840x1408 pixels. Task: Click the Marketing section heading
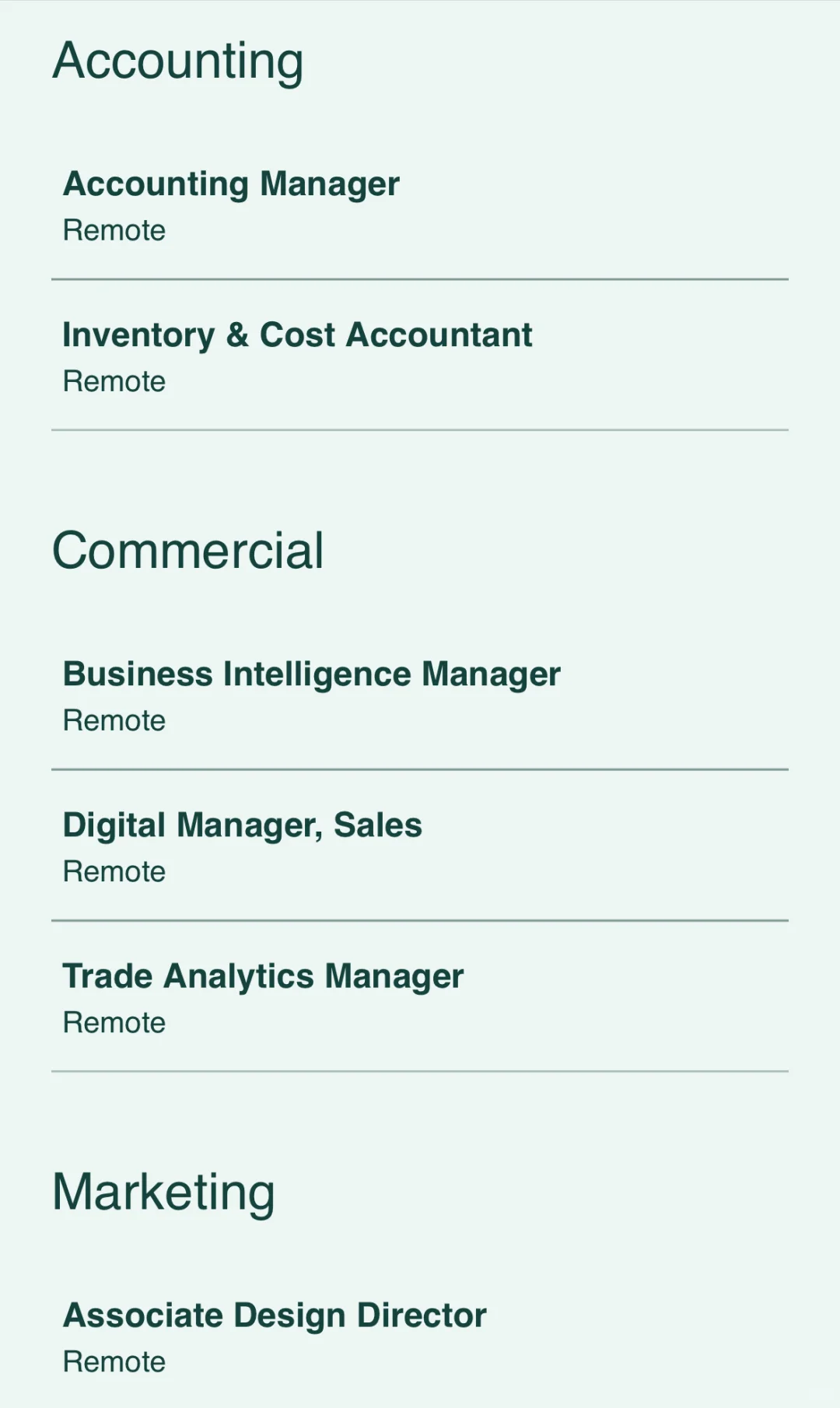point(163,1193)
